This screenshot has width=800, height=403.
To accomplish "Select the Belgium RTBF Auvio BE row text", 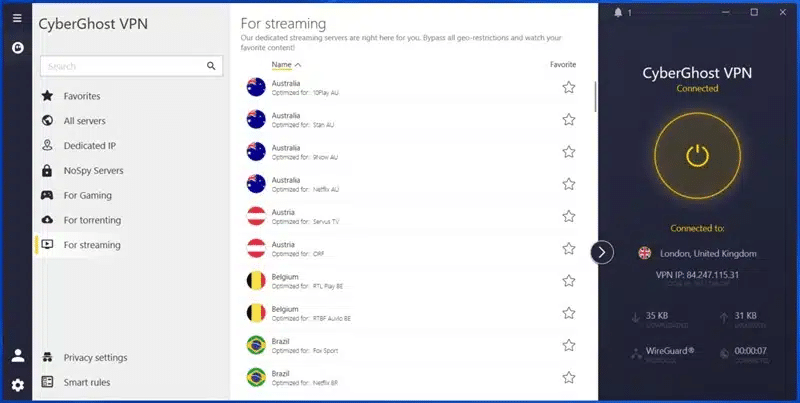I will click(311, 313).
